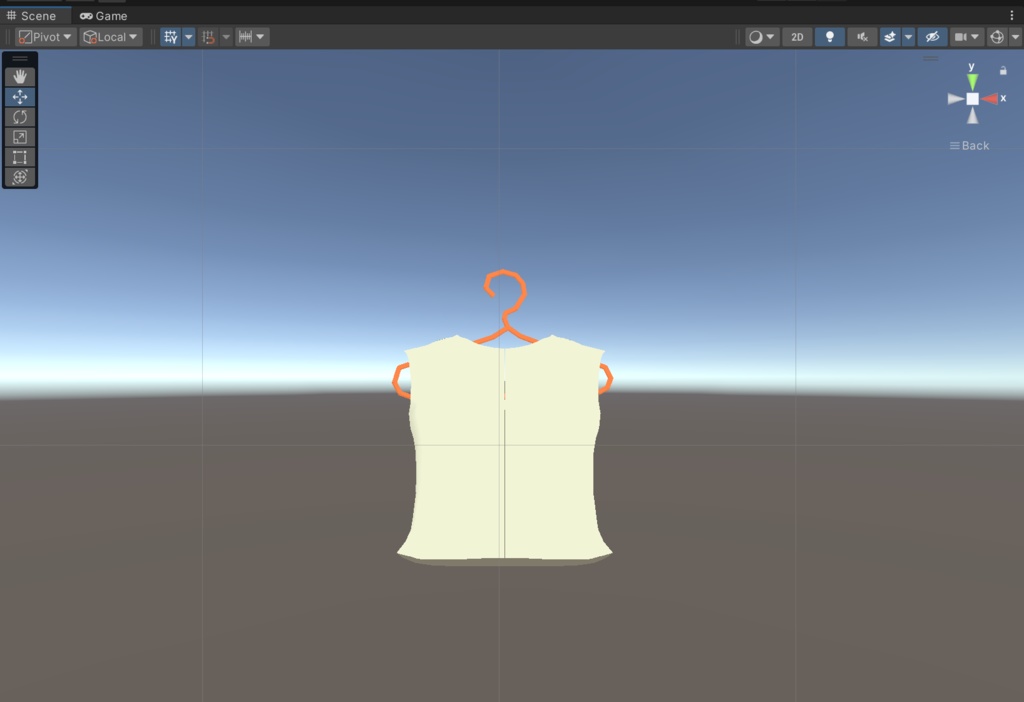
Task: Select the Rect tool
Action: coord(20,157)
